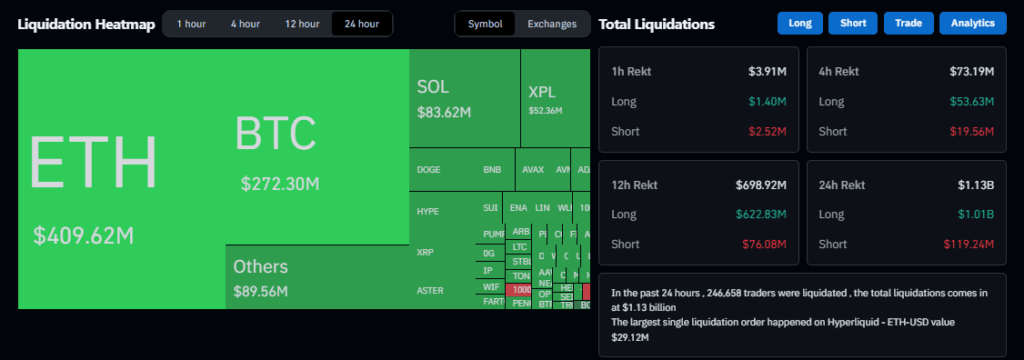The height and width of the screenshot is (360, 1024).
Task: Click the Short button
Action: click(x=853, y=24)
